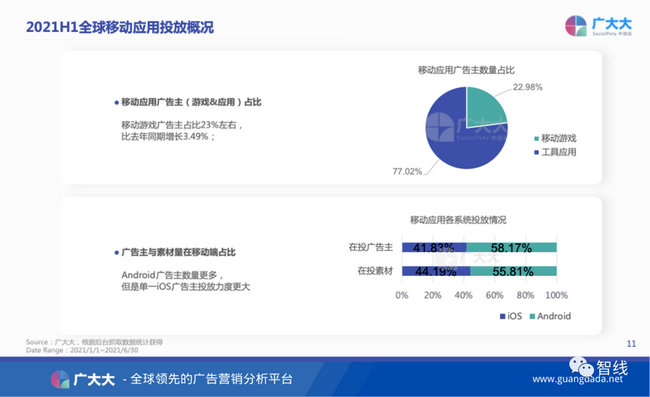650x397 pixels.
Task: Click the 移动应用各系统投放情况 chart title
Action: pos(458,220)
